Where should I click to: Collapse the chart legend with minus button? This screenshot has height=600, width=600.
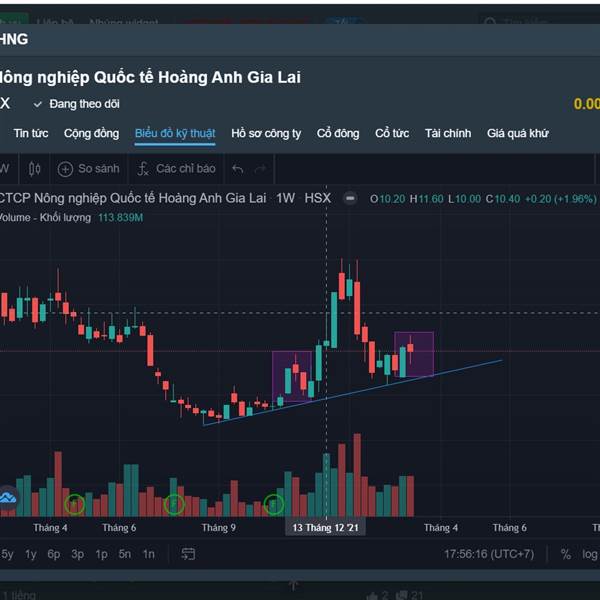tap(350, 199)
